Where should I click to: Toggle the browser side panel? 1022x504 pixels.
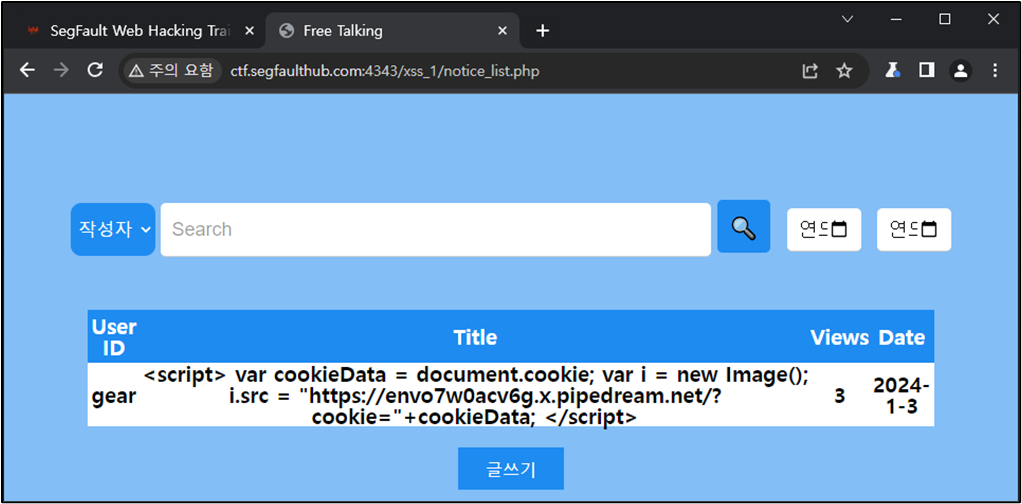[x=926, y=70]
